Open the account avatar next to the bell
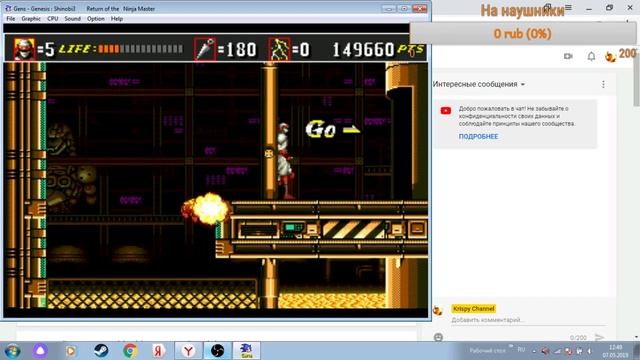This screenshot has height=360, width=640. tap(611, 56)
